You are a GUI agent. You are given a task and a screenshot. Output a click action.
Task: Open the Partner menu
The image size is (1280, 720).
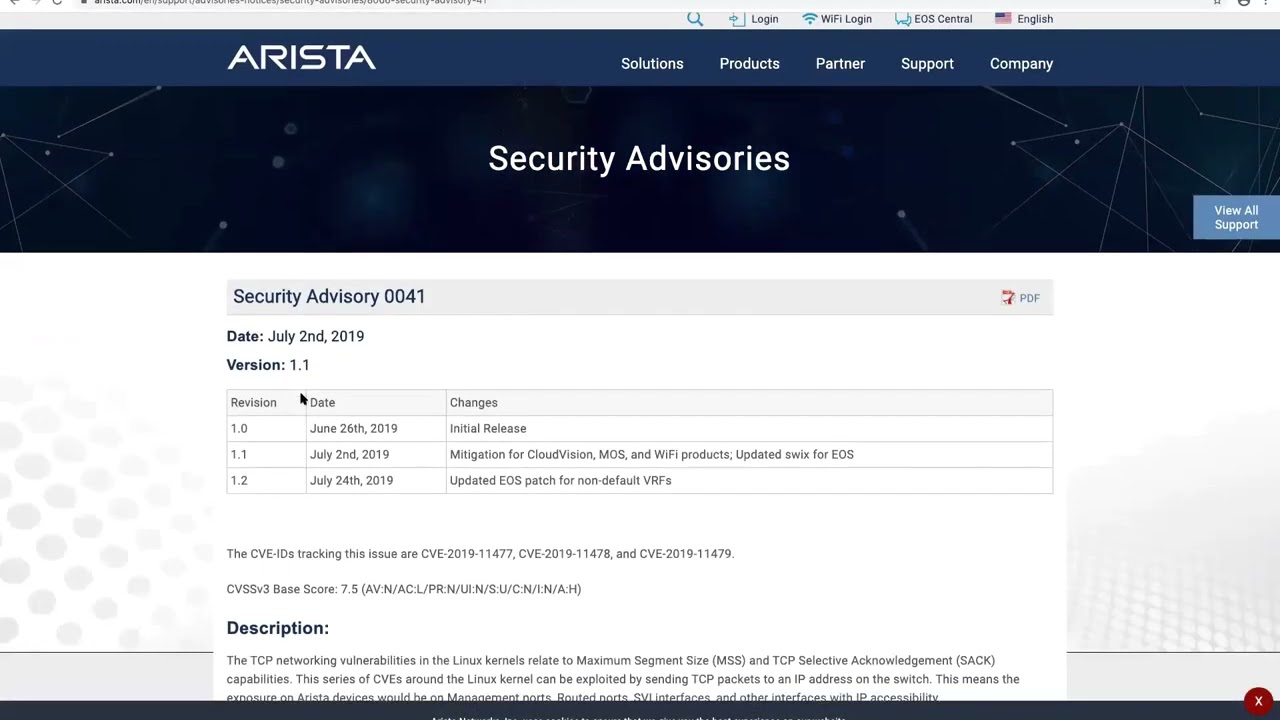(x=840, y=63)
